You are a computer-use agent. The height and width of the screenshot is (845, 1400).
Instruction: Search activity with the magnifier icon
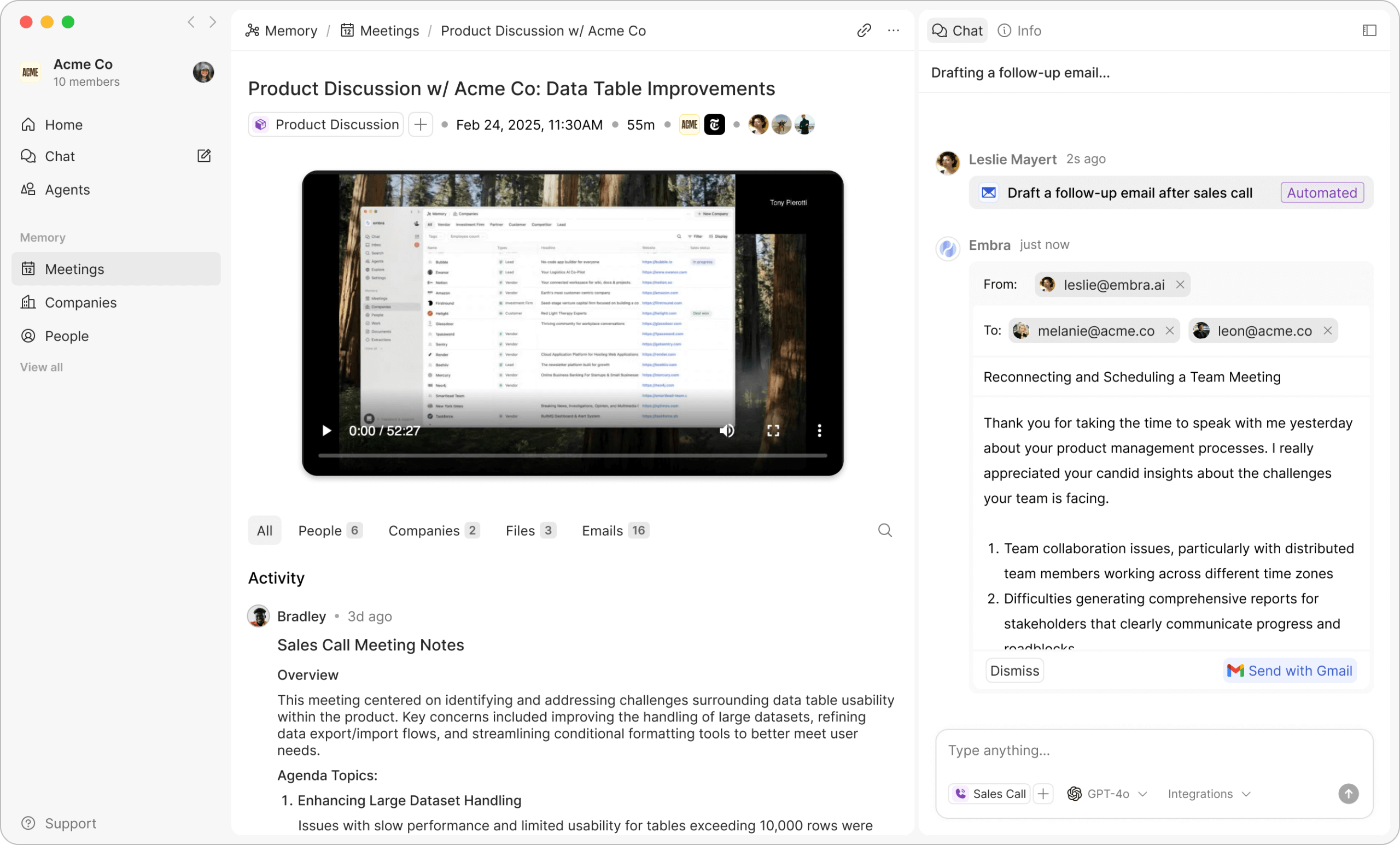point(885,530)
